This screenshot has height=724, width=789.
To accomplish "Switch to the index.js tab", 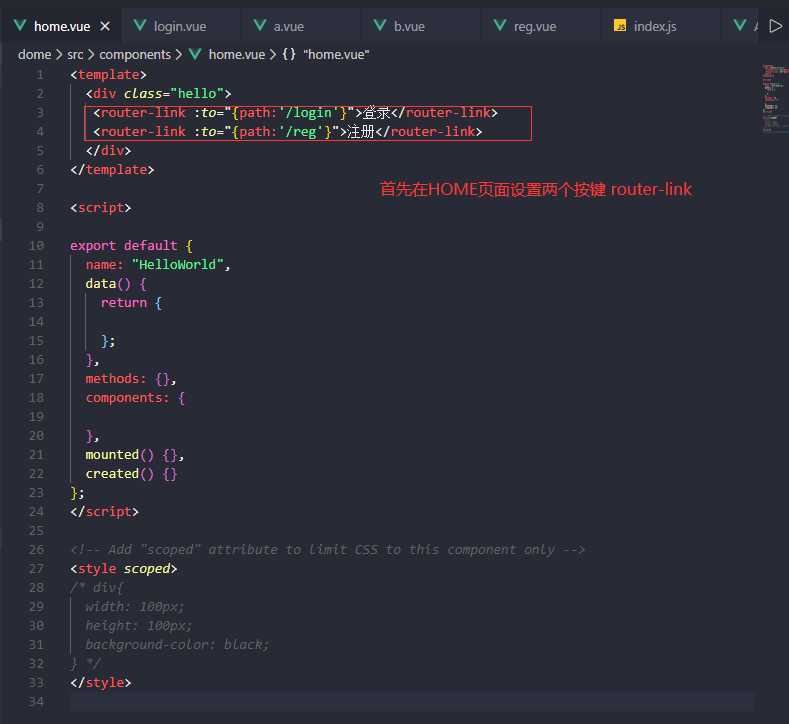I will 655,26.
